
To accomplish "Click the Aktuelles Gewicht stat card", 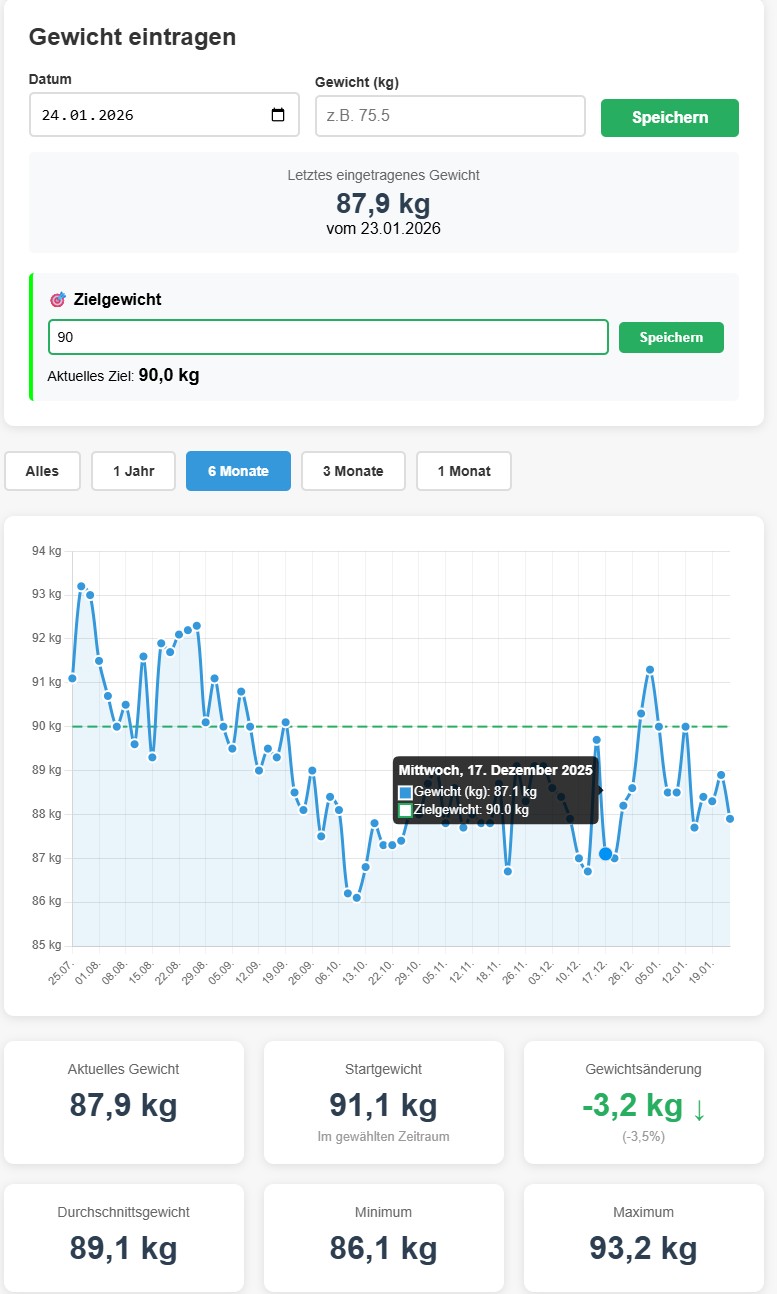I will (x=124, y=1102).
